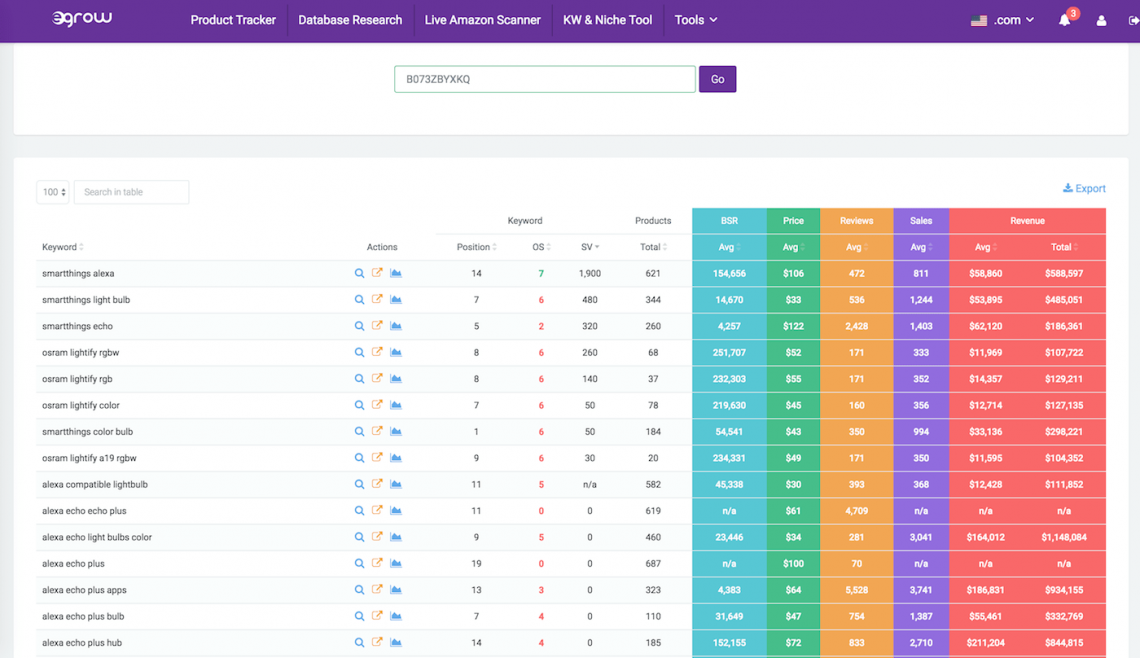Open history graph for alexa echo plus hub
The image size is (1140, 658).
[x=395, y=642]
